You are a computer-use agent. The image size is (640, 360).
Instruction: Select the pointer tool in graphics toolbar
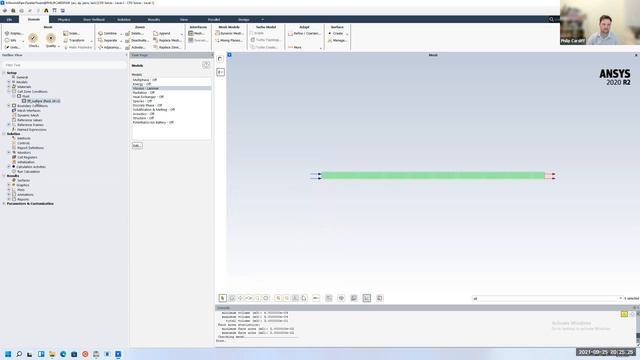pyautogui.click(x=222, y=298)
